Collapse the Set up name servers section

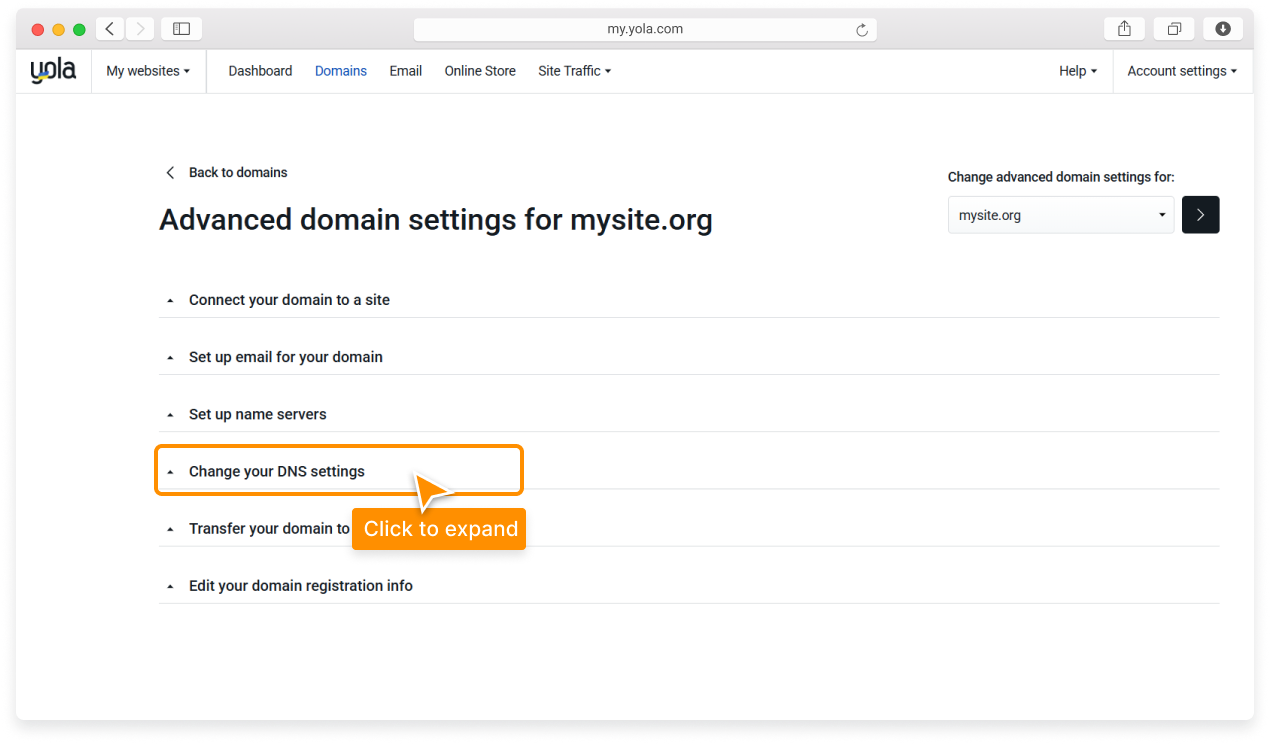click(x=257, y=414)
